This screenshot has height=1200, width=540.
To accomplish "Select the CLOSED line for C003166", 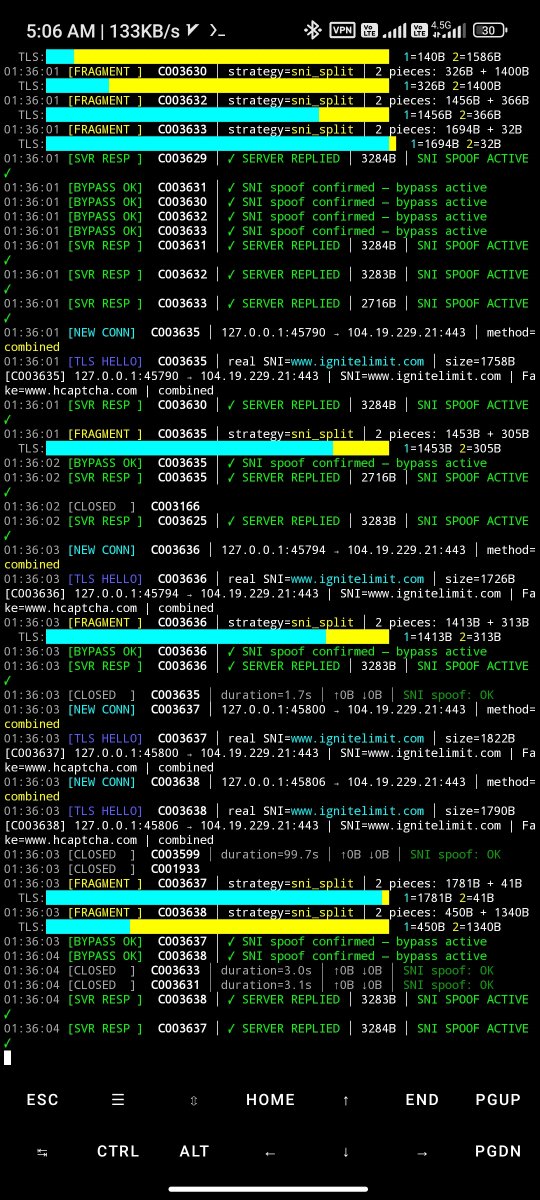I will (x=102, y=507).
